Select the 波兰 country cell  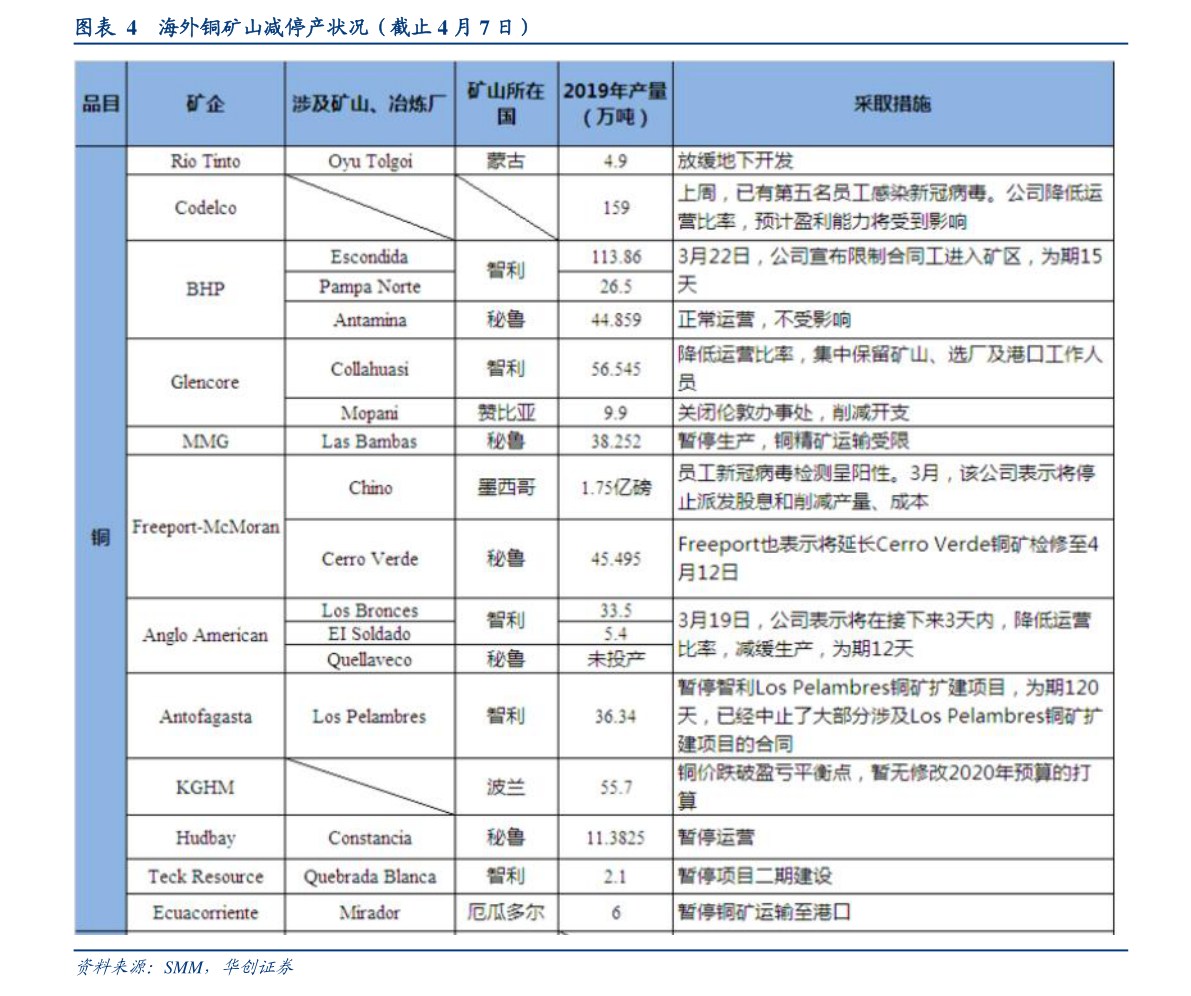507,788
